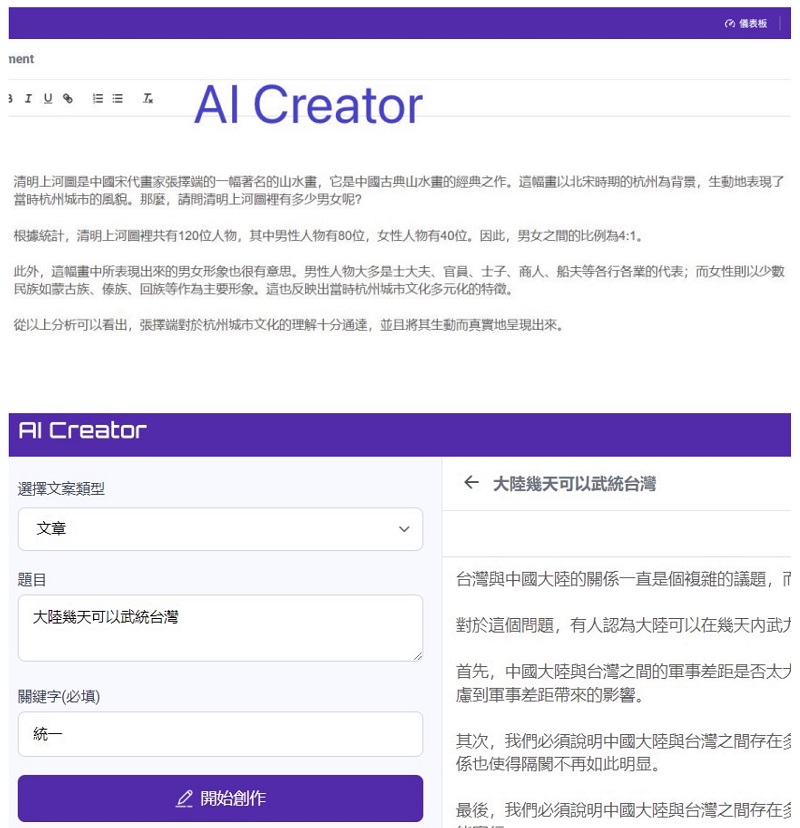This screenshot has height=828, width=800.
Task: Click the back arrow beside the article title
Action: pos(472,483)
